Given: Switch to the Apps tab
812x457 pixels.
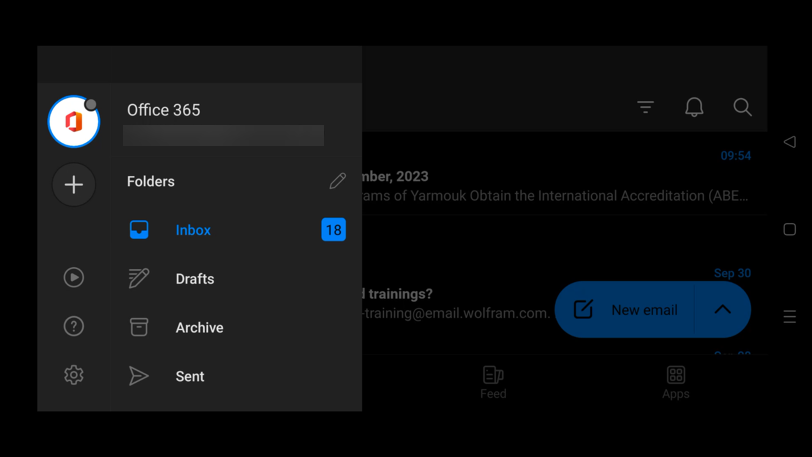Looking at the screenshot, I should pos(676,382).
